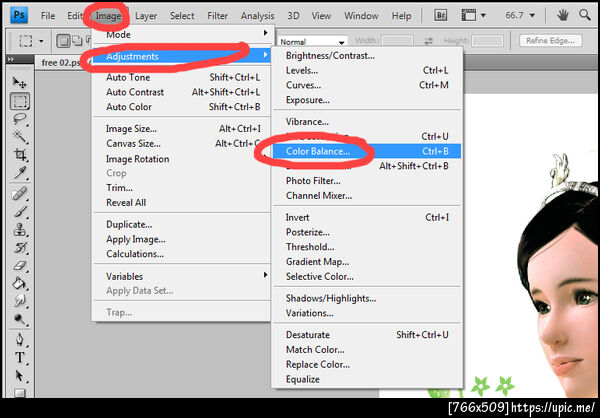Select the History Brush tool

coord(19,248)
